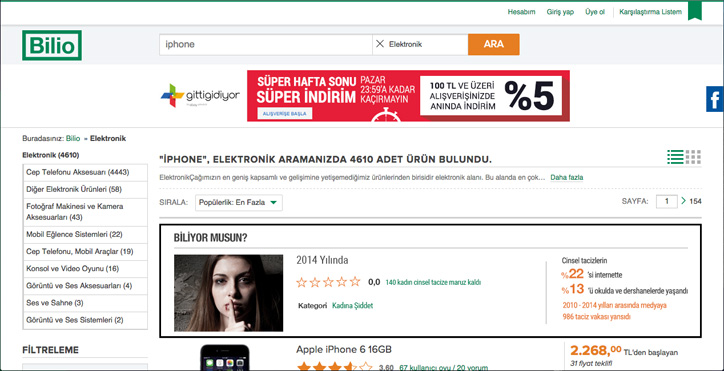Image resolution: width=724 pixels, height=371 pixels.
Task: Click the 2014 Yılında heading
Action: tap(322, 260)
